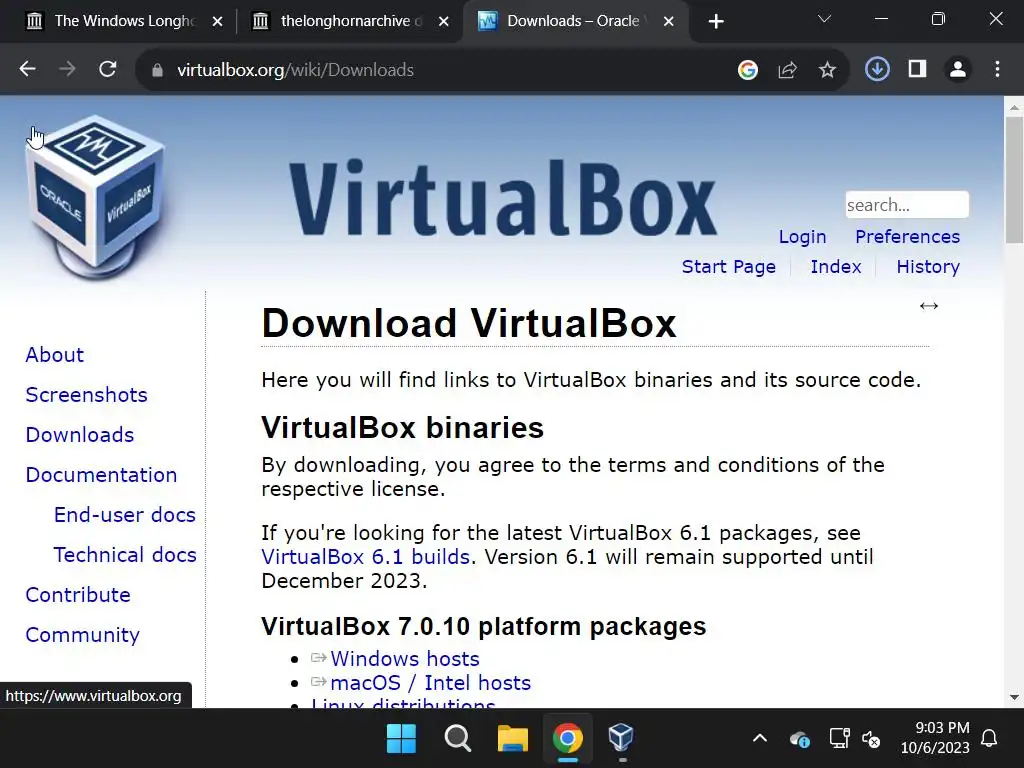Open the History link
The width and height of the screenshot is (1024, 768).
point(928,266)
